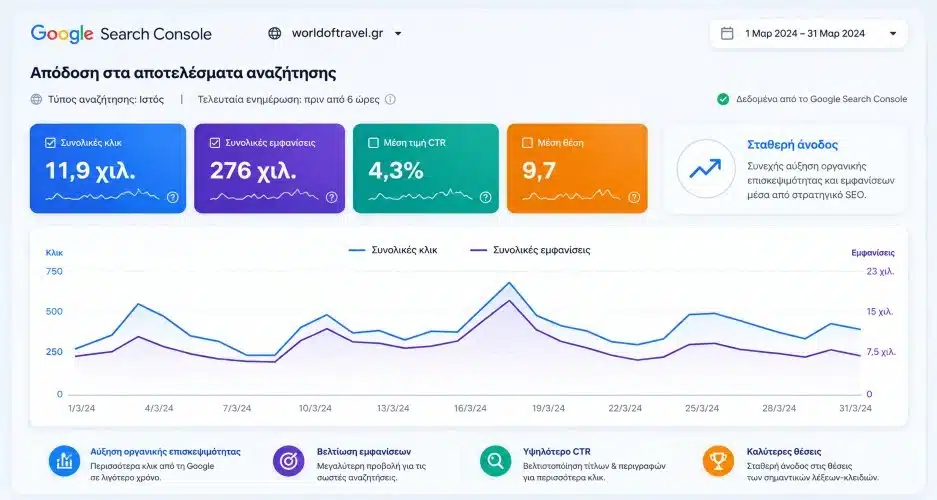Click the 4,3% CTR value
This screenshot has height=500, width=937.
(x=396, y=171)
